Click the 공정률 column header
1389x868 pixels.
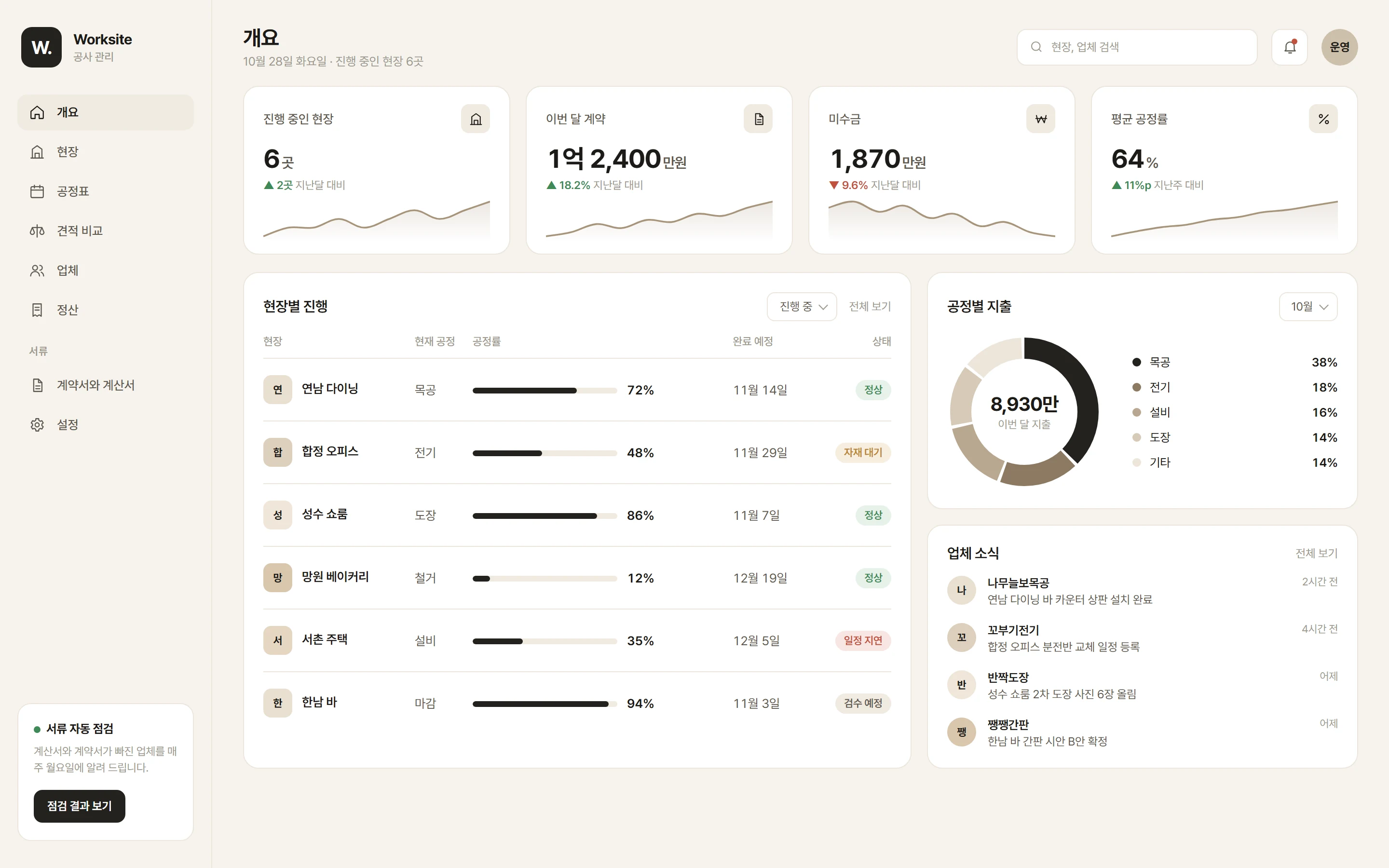coord(487,341)
